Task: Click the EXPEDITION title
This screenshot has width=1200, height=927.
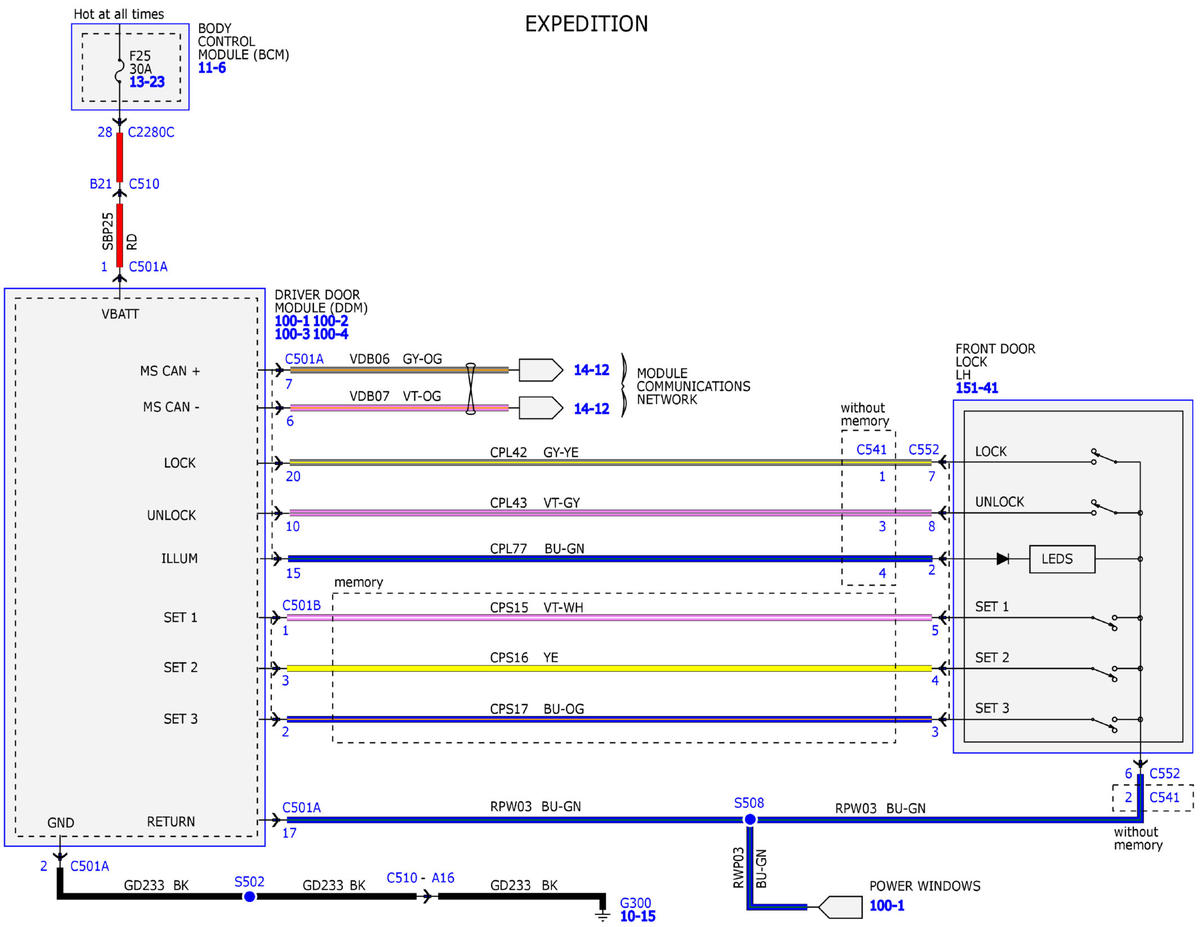Action: coord(586,23)
